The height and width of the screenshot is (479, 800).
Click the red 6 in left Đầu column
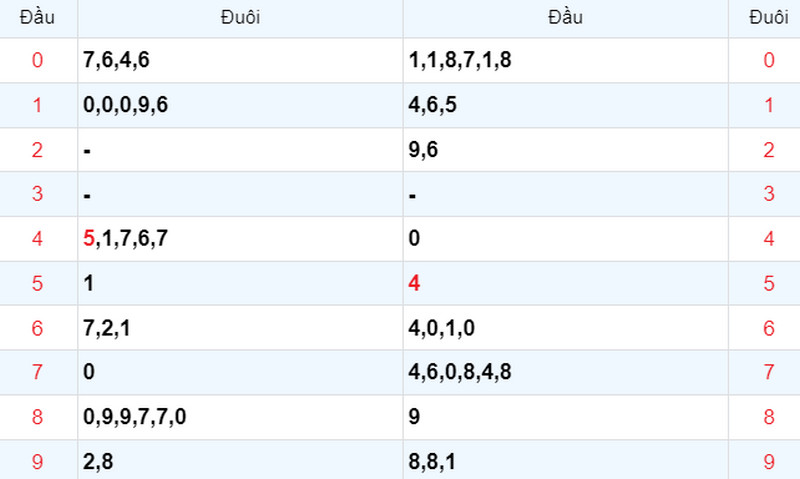[x=37, y=328]
